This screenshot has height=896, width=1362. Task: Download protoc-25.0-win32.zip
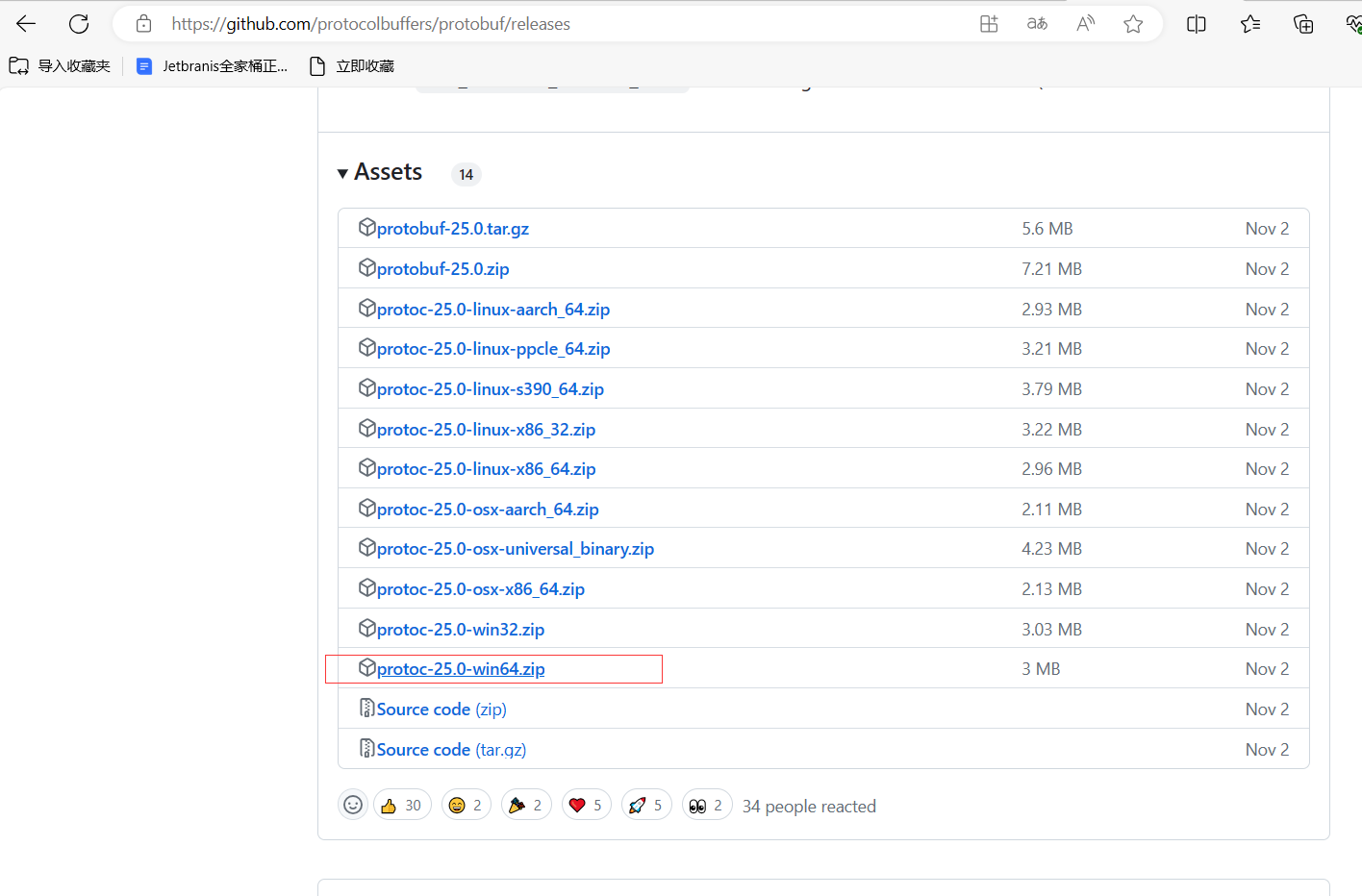[x=461, y=630]
